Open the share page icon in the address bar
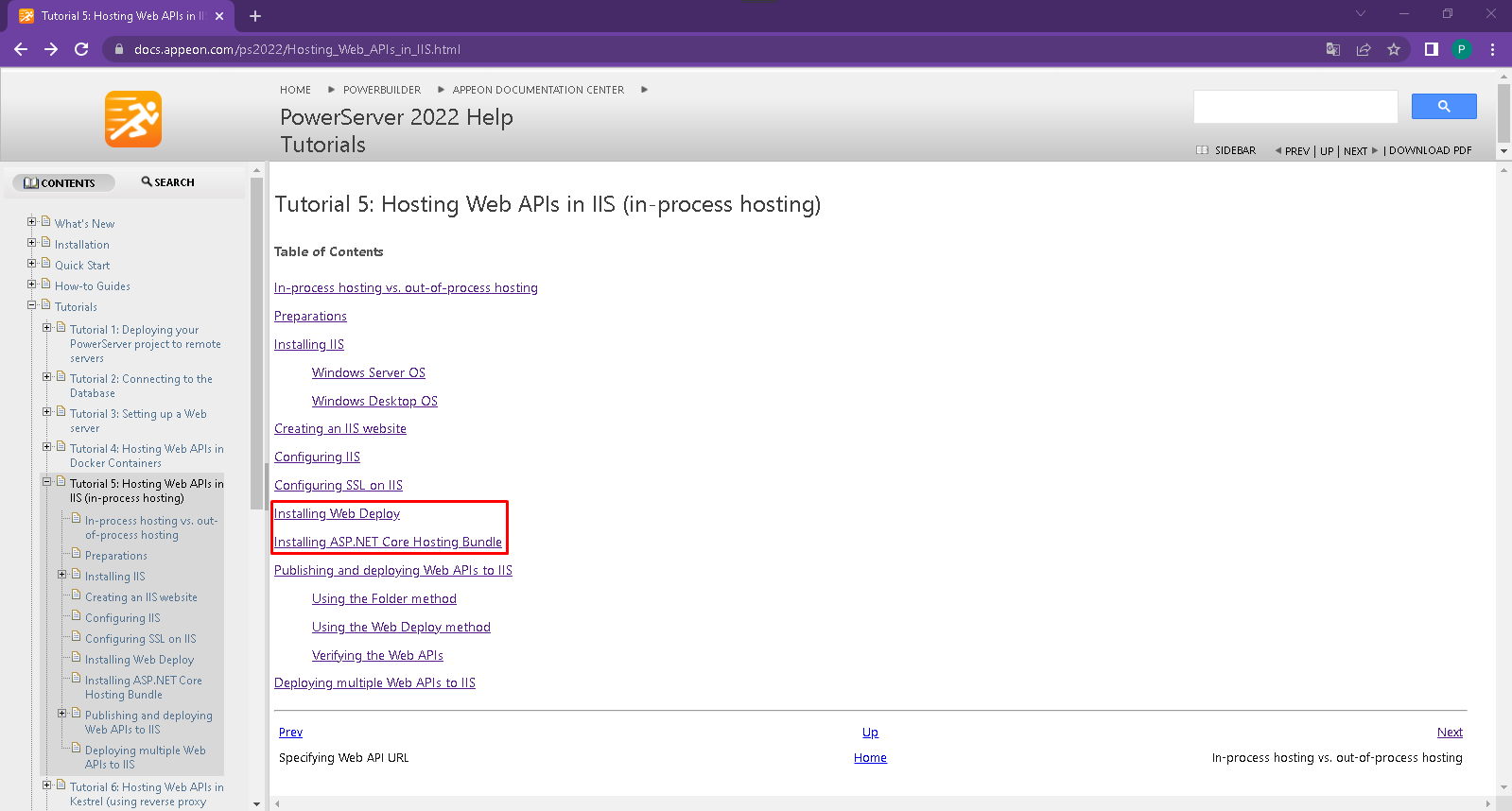Image resolution: width=1512 pixels, height=811 pixels. (x=1363, y=49)
